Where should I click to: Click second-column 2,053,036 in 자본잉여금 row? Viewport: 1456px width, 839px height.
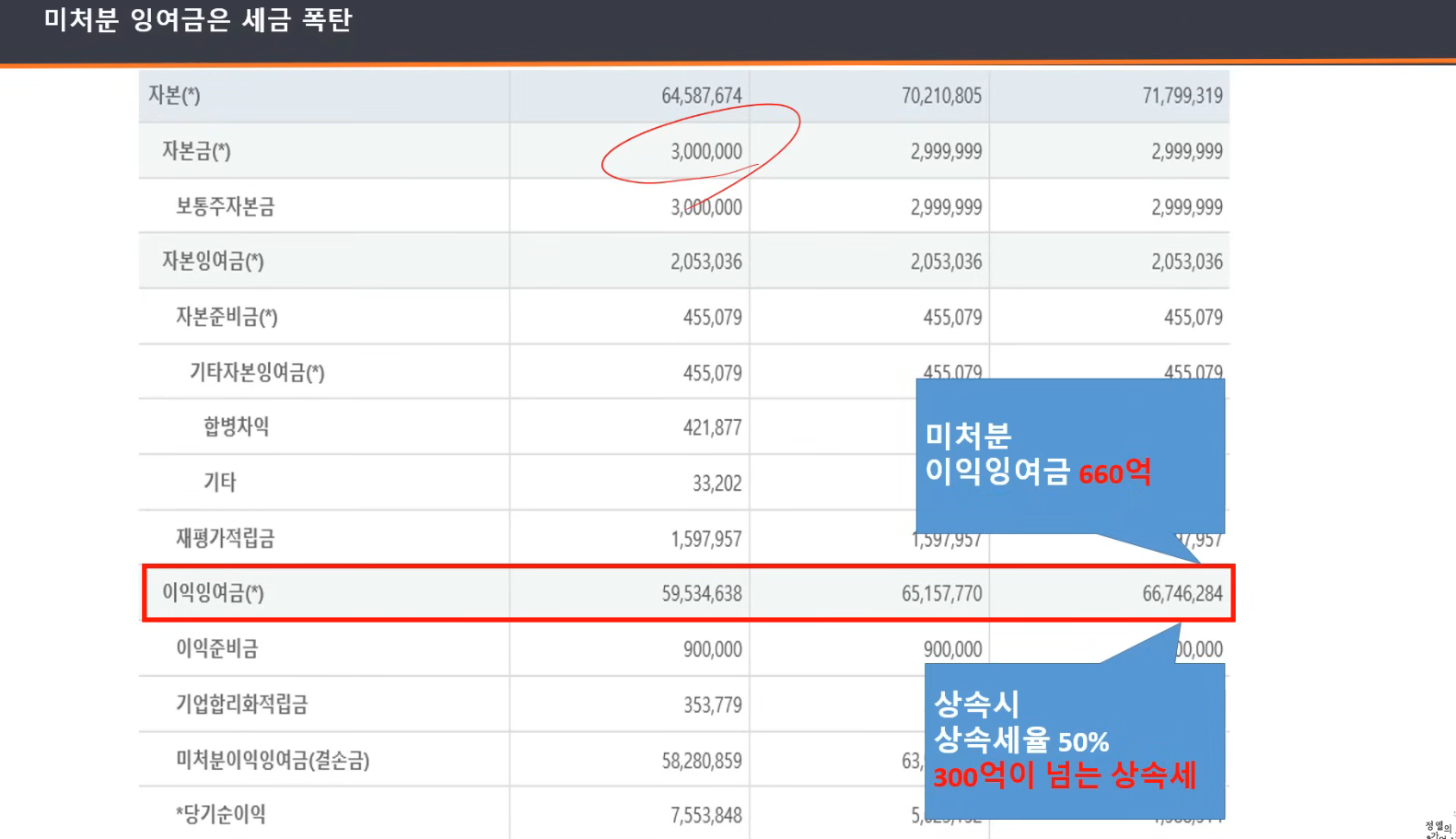point(946,262)
